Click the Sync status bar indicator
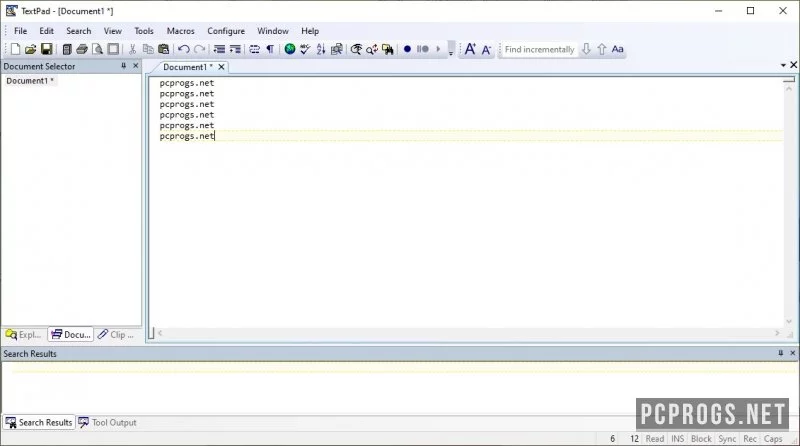800x446 pixels. (727, 439)
